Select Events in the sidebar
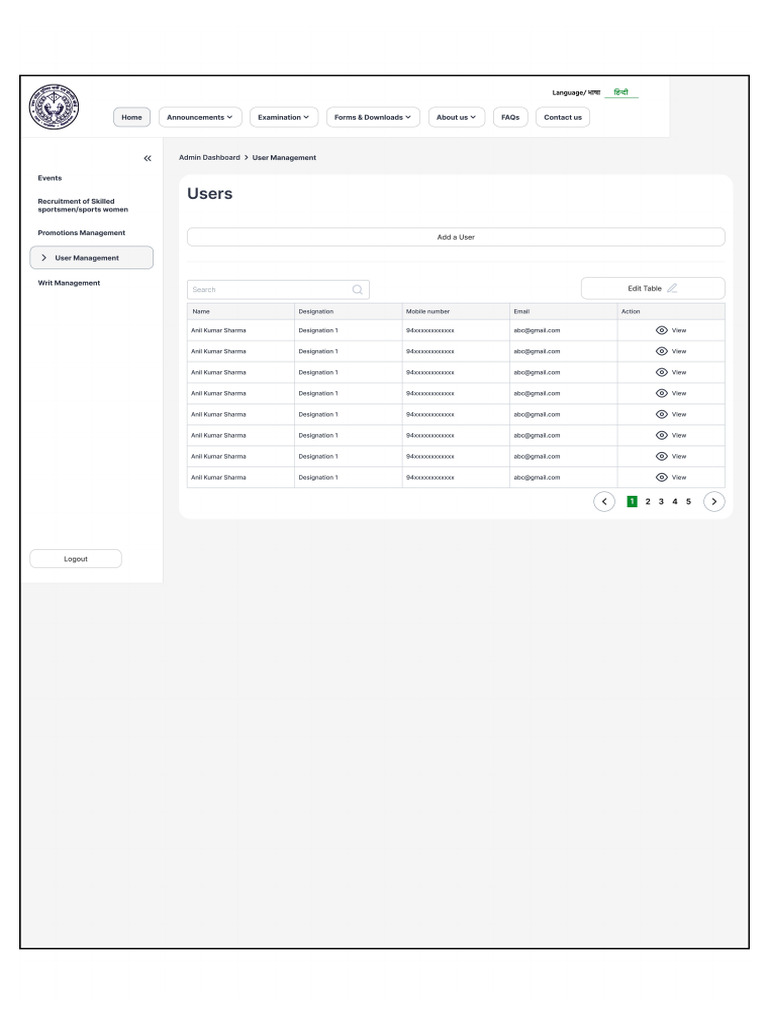768x1024 pixels. (x=50, y=178)
